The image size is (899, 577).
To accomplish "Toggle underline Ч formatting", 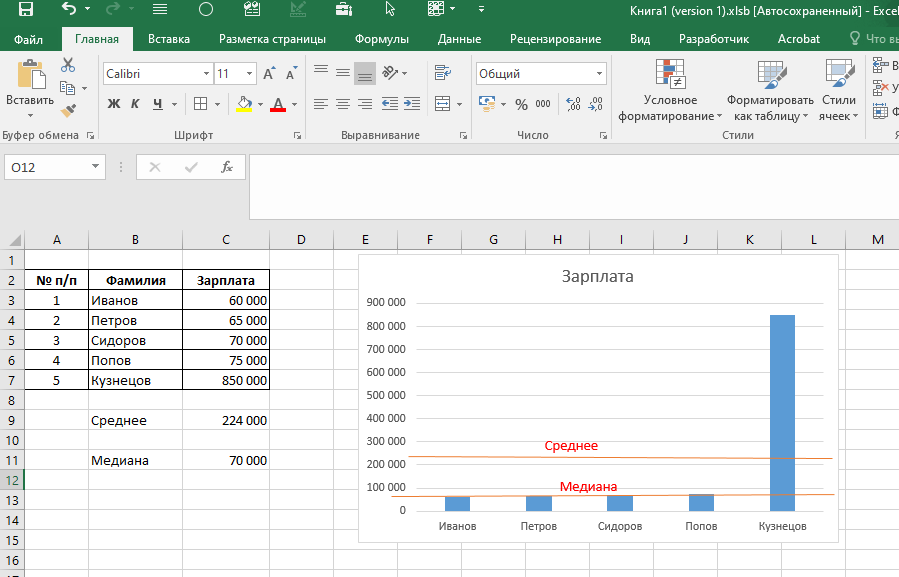I will point(158,104).
